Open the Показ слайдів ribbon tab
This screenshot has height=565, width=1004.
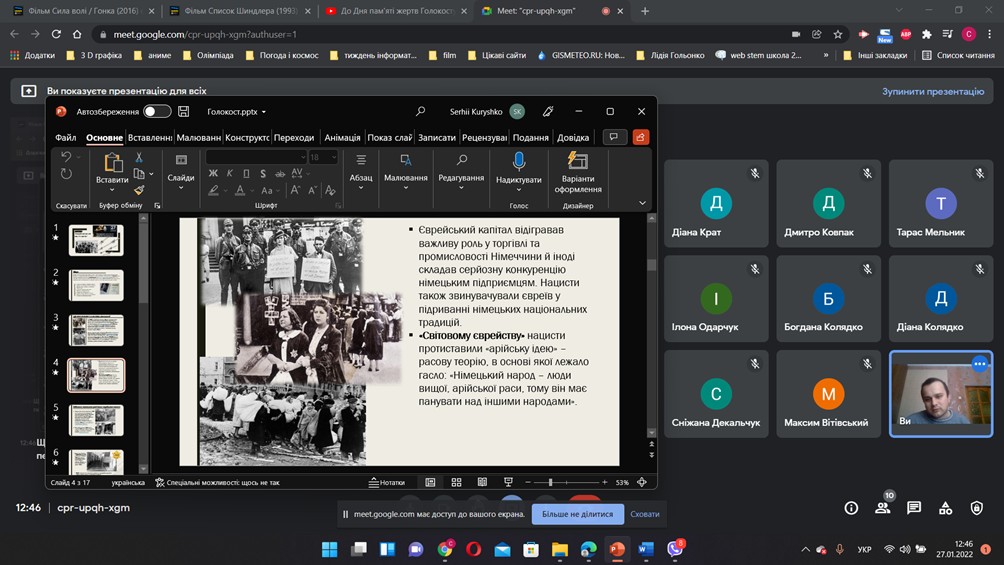390,138
